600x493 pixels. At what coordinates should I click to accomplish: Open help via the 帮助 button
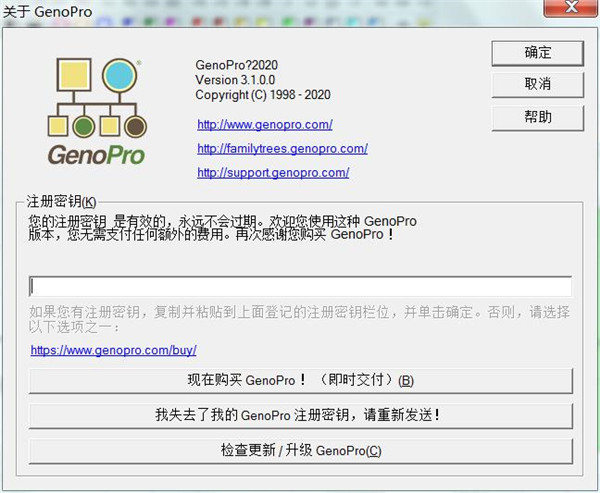538,118
